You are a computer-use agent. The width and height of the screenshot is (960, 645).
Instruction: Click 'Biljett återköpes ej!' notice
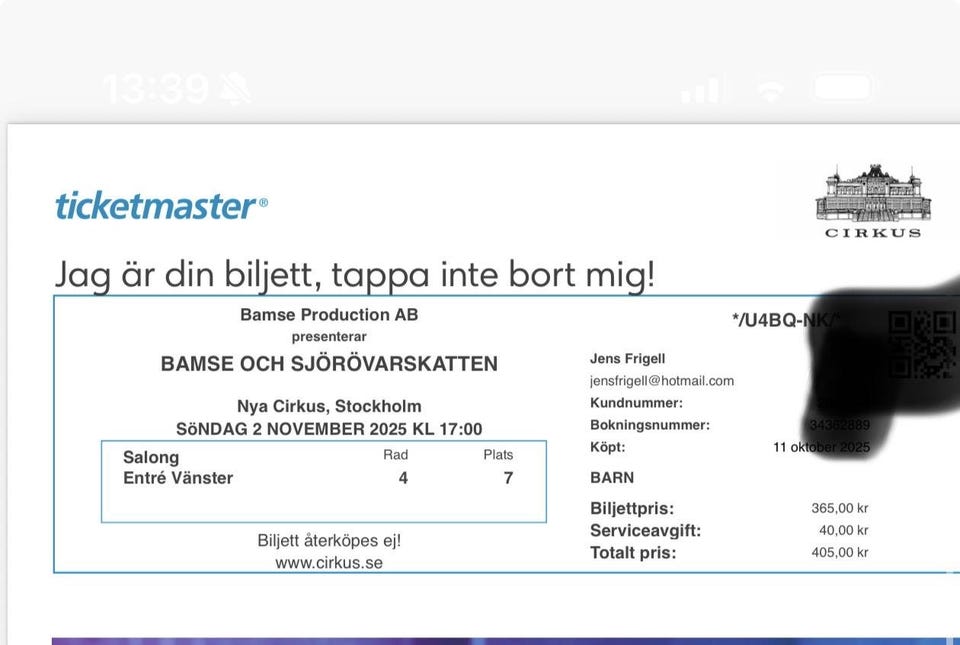(329, 540)
